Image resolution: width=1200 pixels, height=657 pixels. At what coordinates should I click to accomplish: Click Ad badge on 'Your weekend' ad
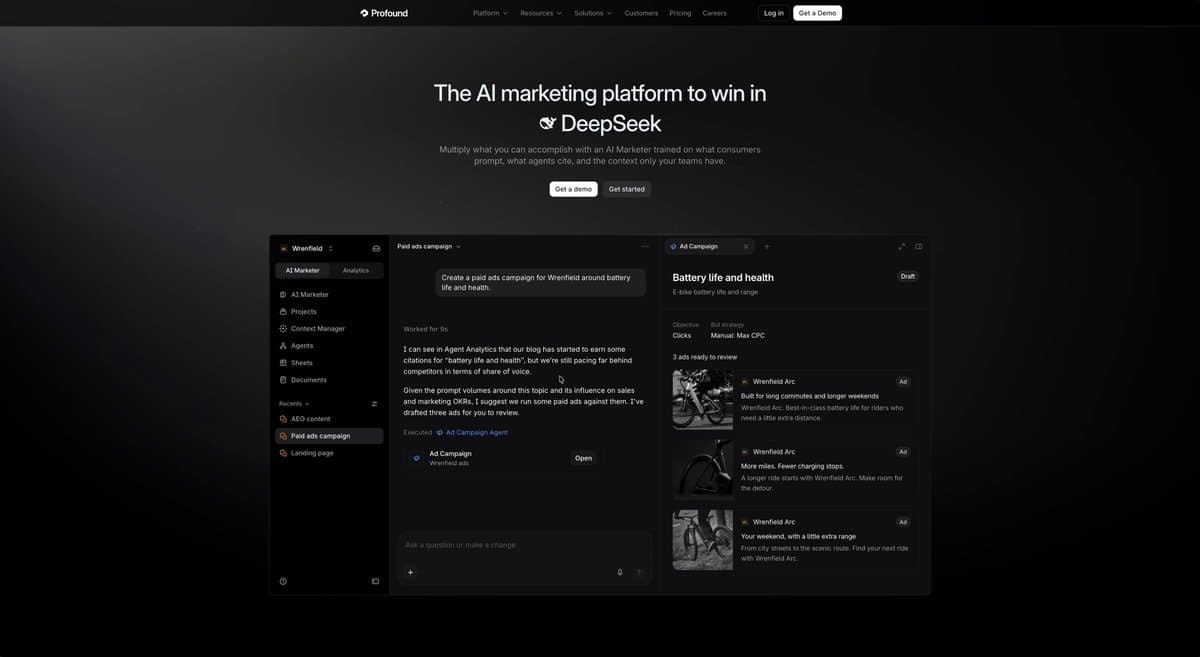(x=903, y=522)
